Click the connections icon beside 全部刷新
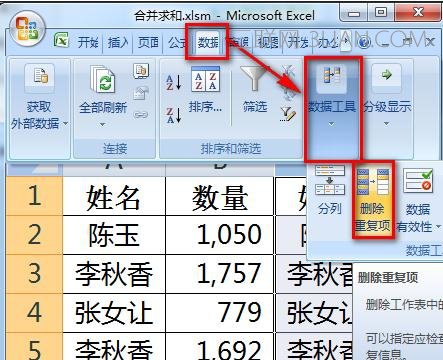Viewport: 443px width, 360px height. [141, 71]
